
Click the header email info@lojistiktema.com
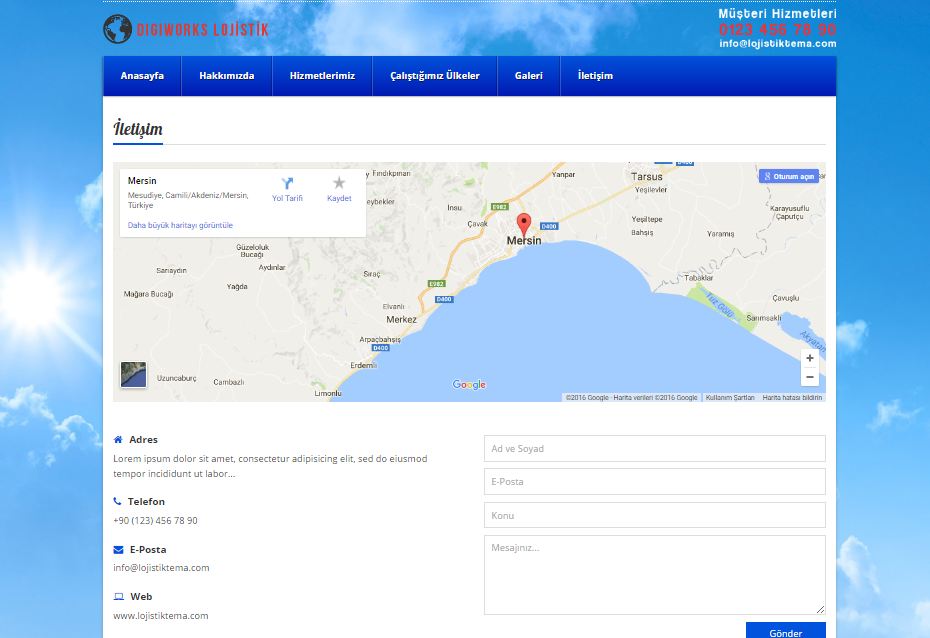coord(778,43)
